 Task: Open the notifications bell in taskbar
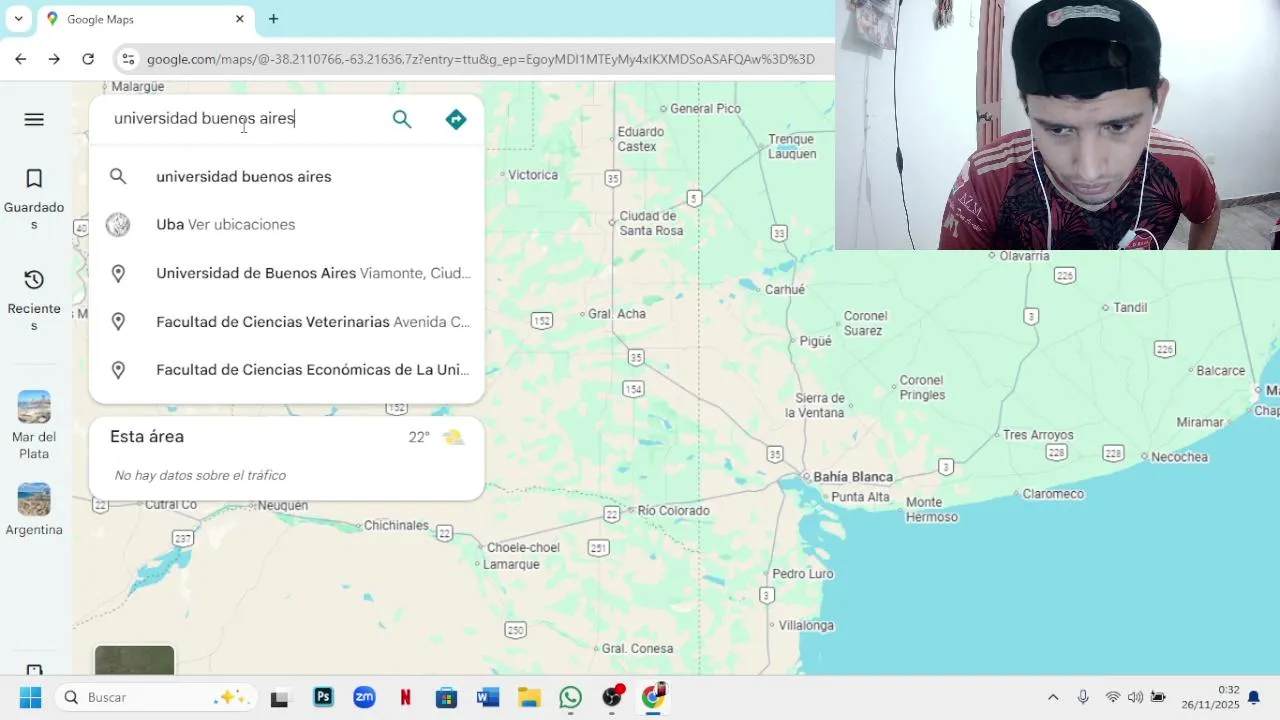click(x=1253, y=697)
